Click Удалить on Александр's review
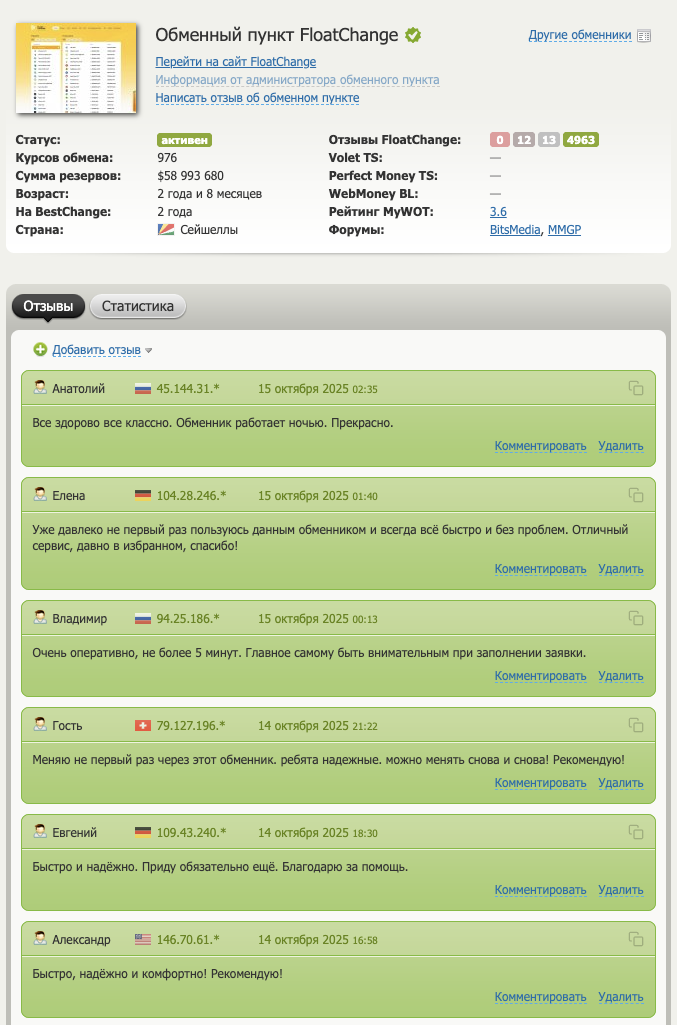This screenshot has width=677, height=1025. [x=621, y=997]
